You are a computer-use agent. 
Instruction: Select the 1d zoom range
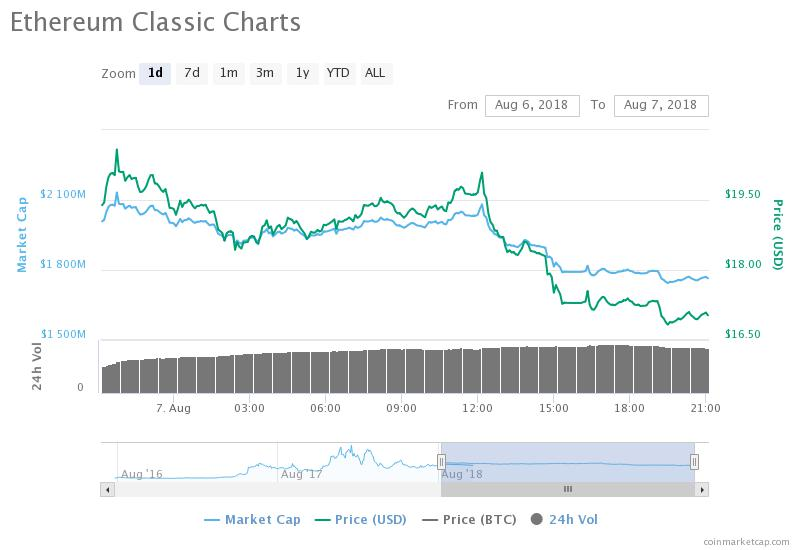click(155, 73)
